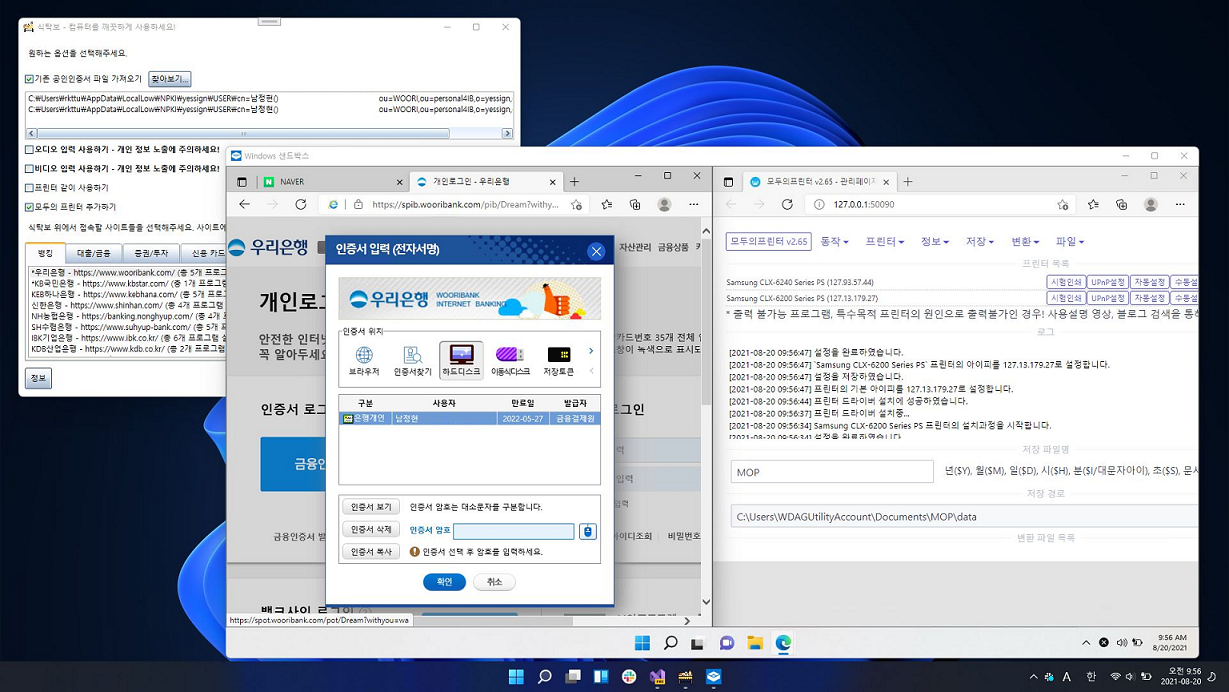Open 변환 dropdown in 모두의프린터

(x=1024, y=241)
